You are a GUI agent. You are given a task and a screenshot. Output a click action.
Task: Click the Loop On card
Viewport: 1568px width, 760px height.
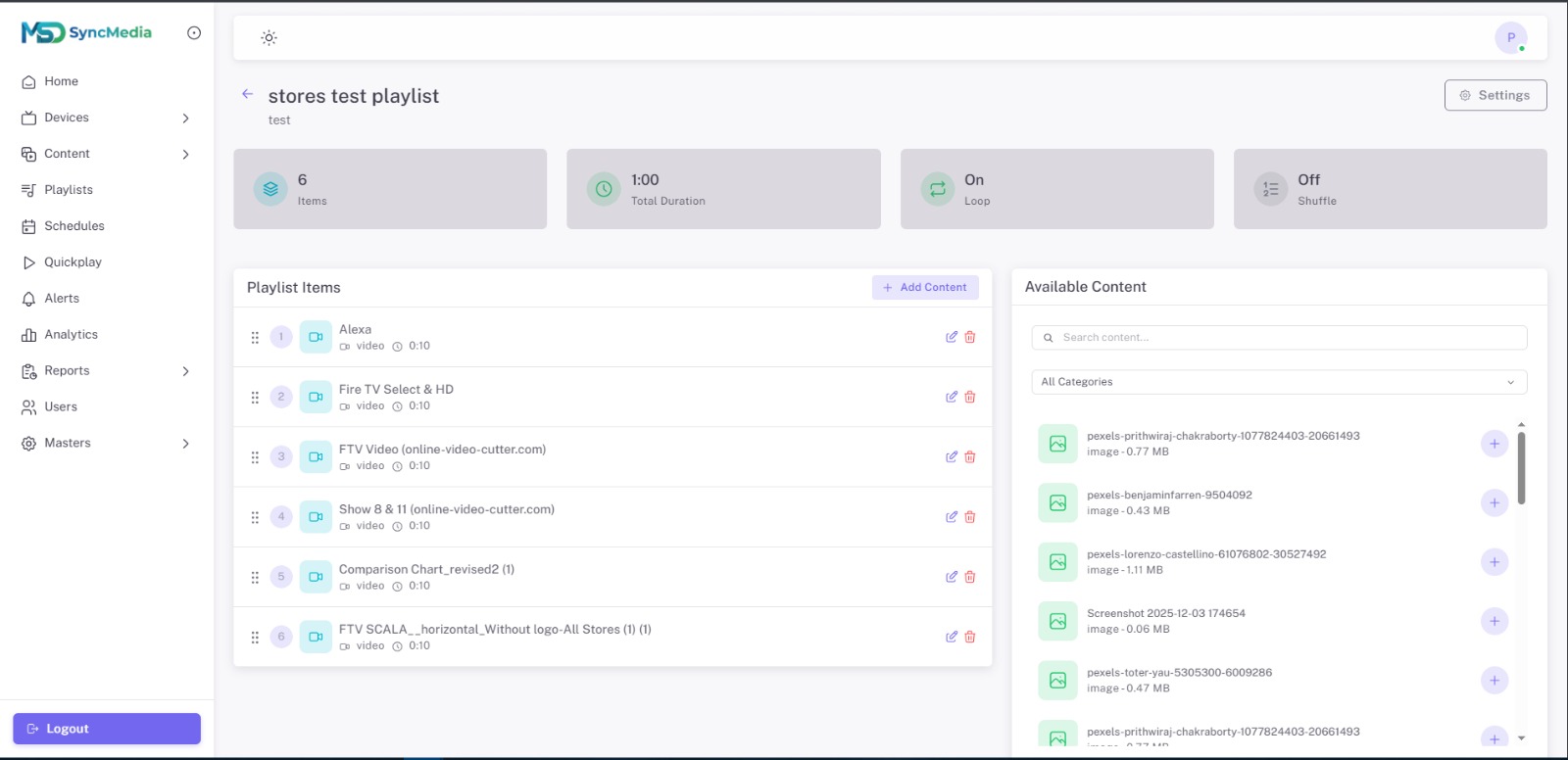[1056, 189]
